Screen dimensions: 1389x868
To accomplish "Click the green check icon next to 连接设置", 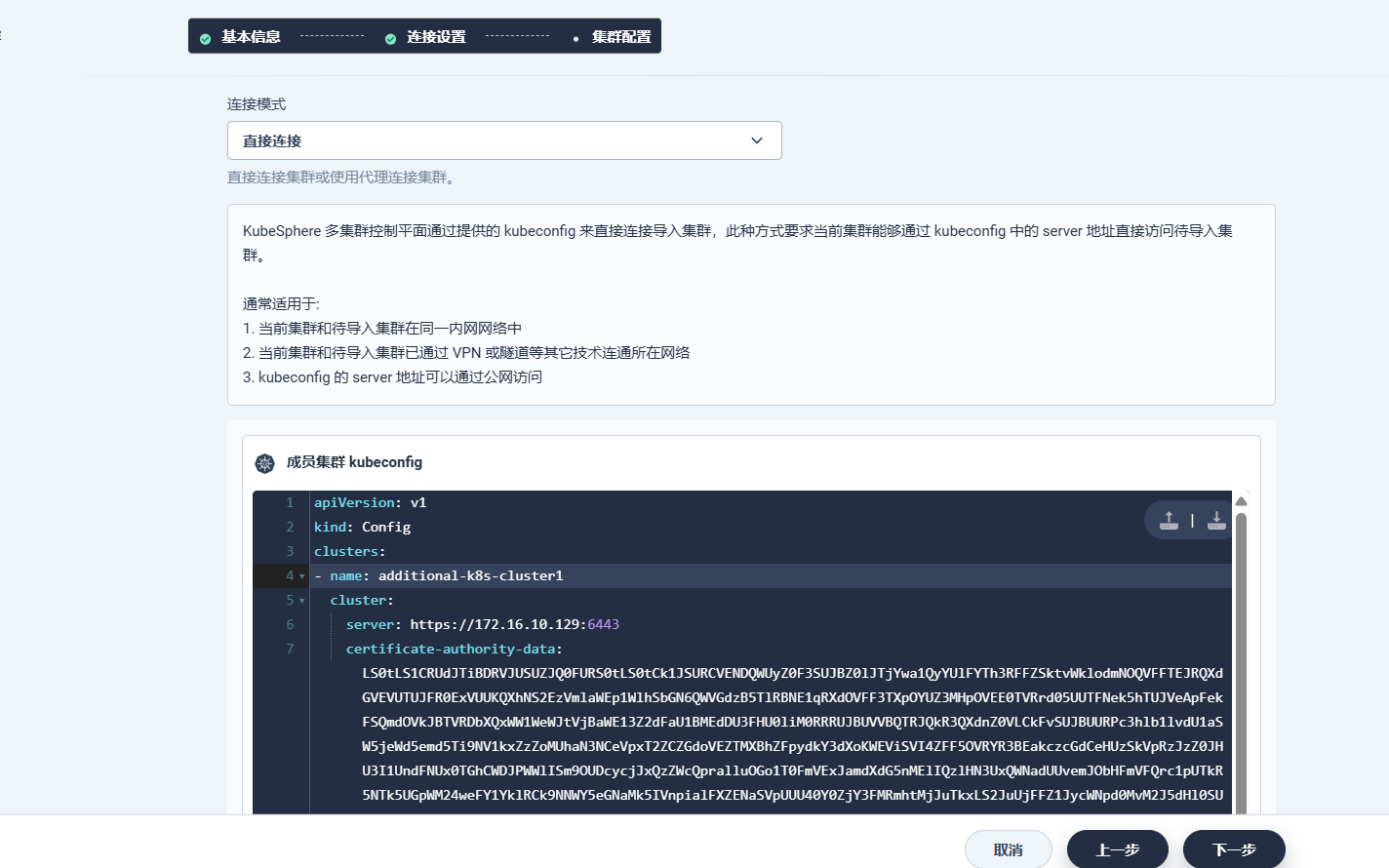I will point(390,38).
